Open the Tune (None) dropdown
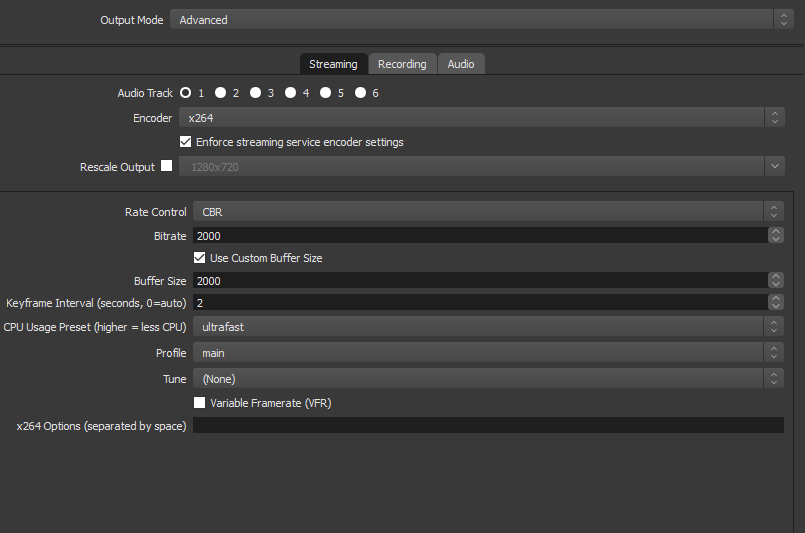Screen dimensions: 805x533 click(x=488, y=378)
